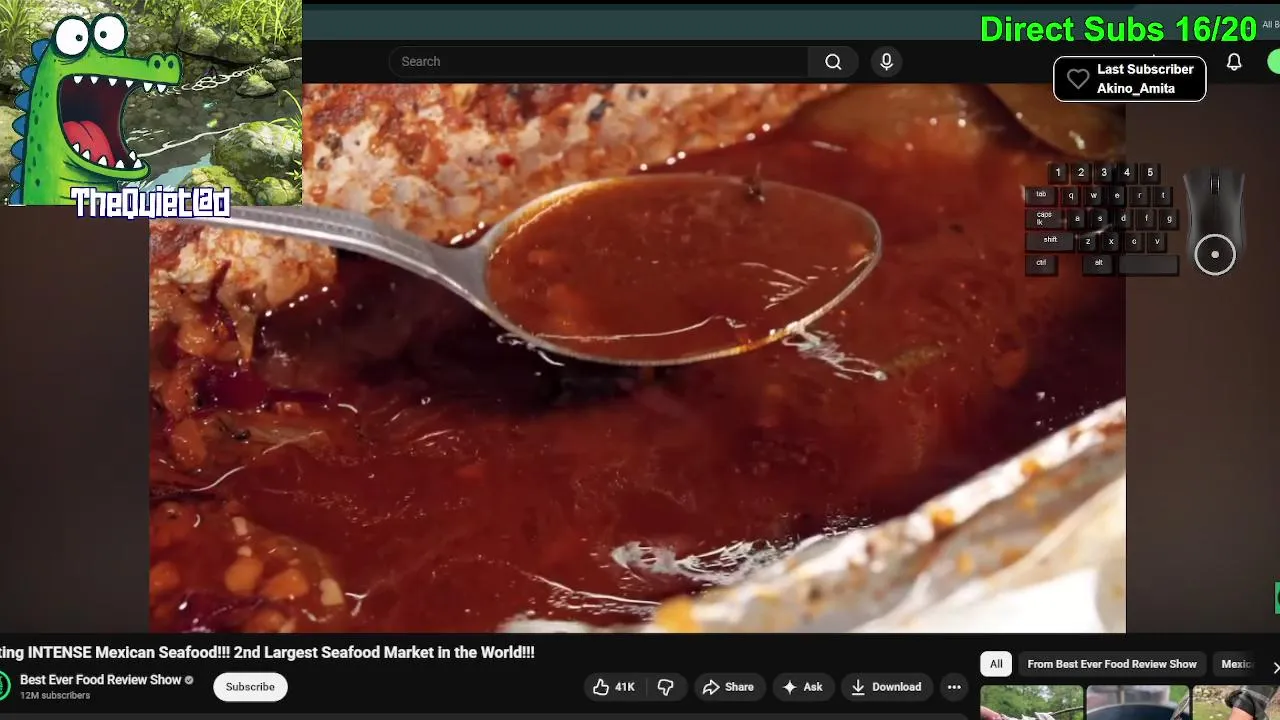Open Best Ever Food Review Show channel
1280x720 pixels.
pyautogui.click(x=101, y=680)
